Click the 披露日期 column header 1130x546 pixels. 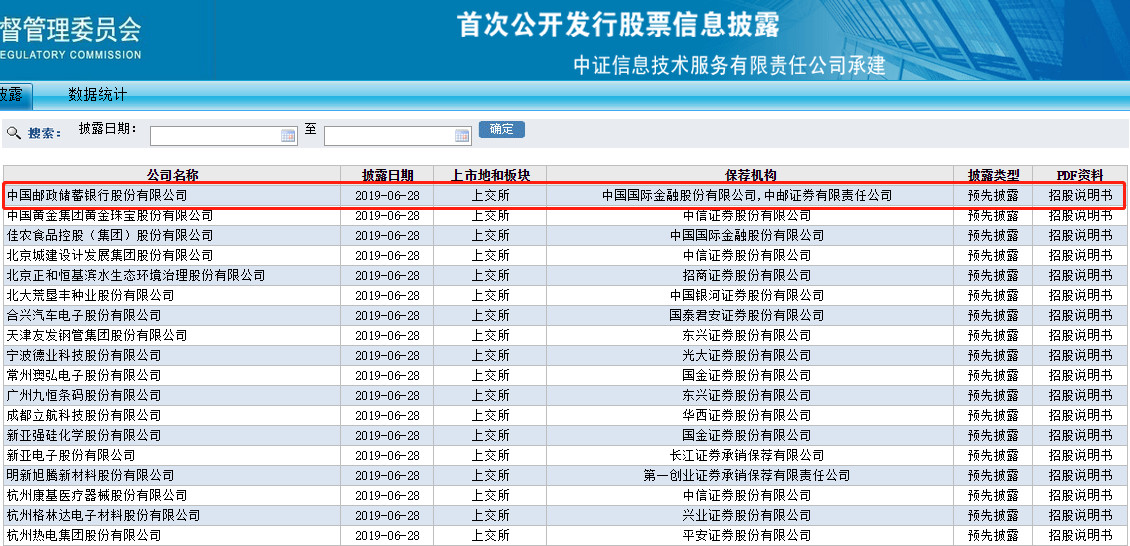[387, 175]
